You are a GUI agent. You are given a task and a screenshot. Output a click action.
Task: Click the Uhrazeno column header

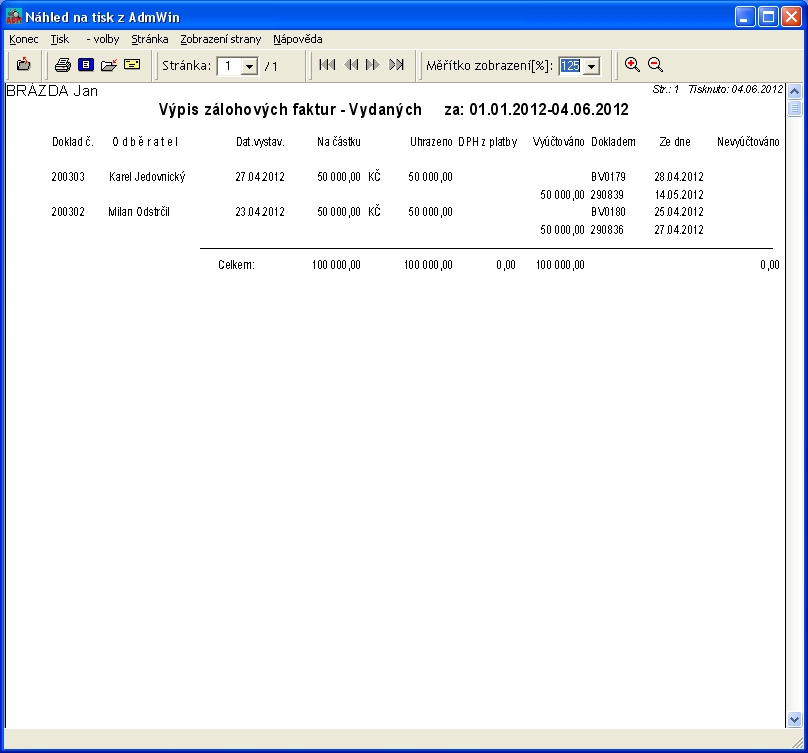coord(431,142)
